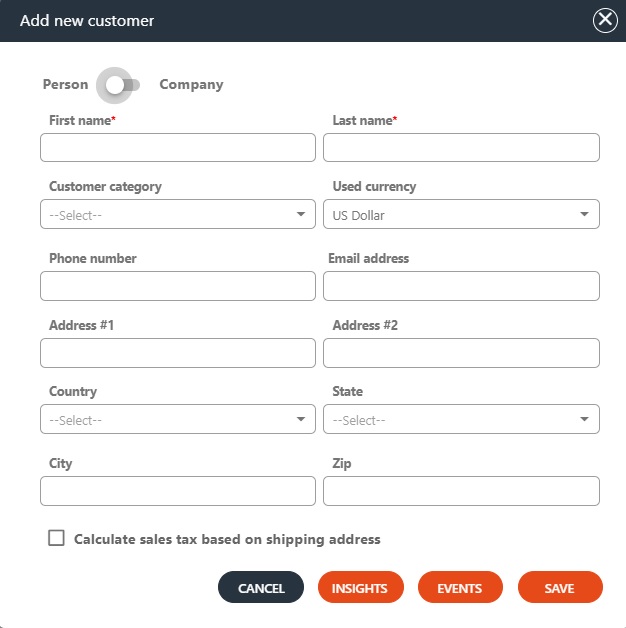
Task: Open the Country dropdown list
Action: pyautogui.click(x=178, y=419)
